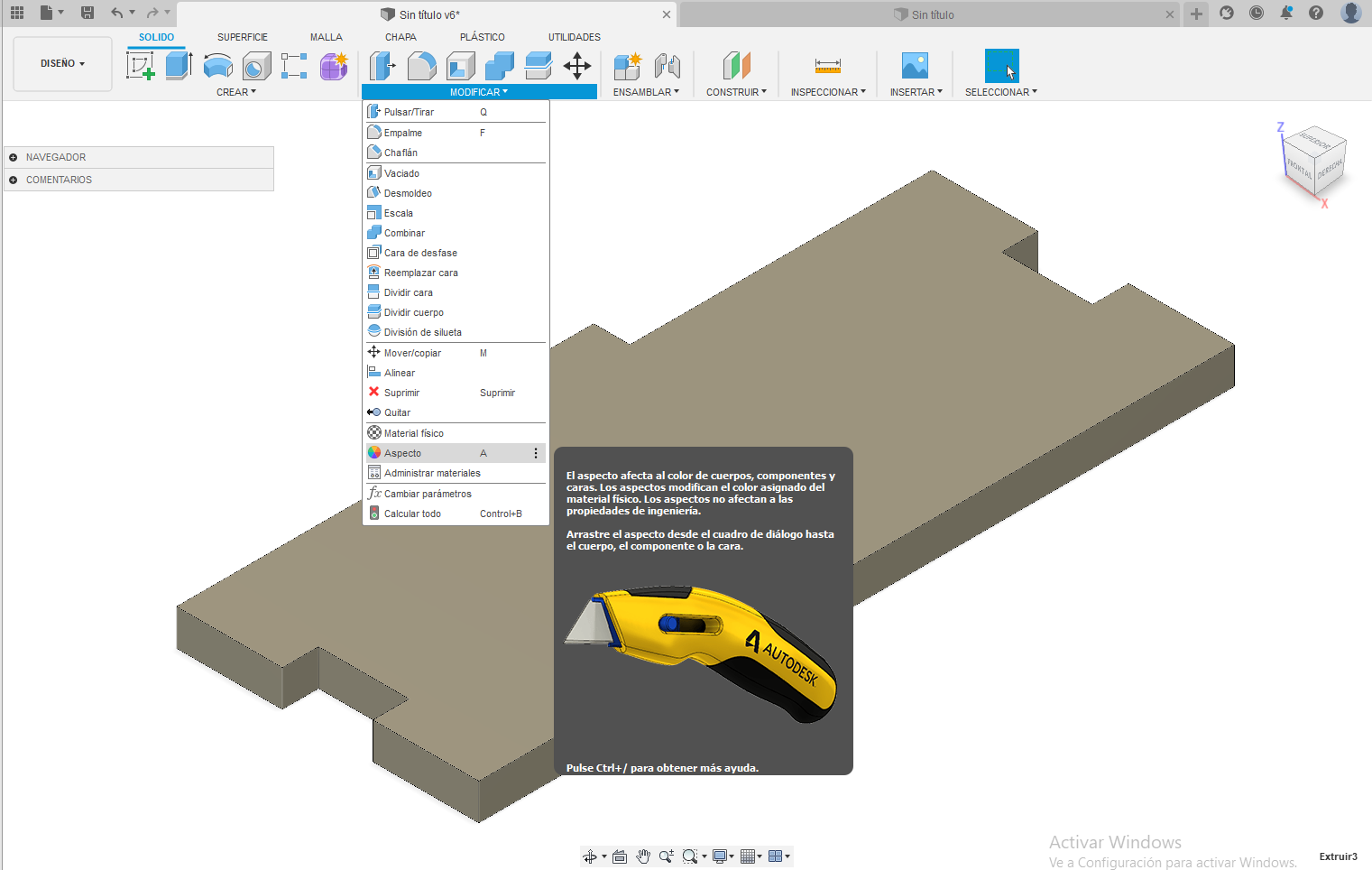Choose Pulsar/Tirar from the Modificar menu
The image size is (1372, 870).
click(x=456, y=112)
